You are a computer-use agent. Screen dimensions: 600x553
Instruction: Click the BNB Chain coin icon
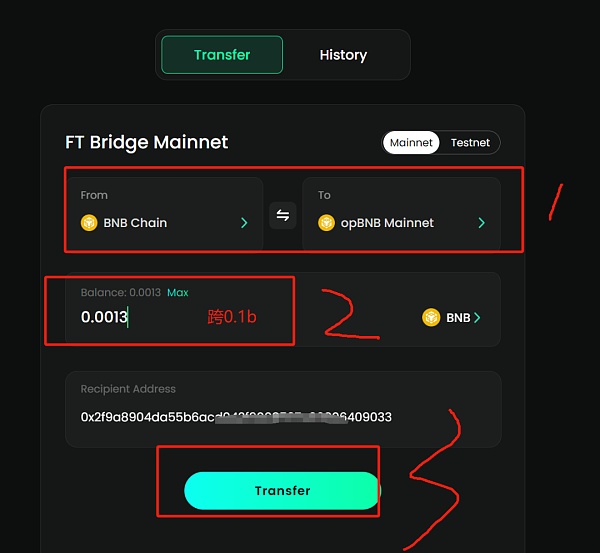89,223
